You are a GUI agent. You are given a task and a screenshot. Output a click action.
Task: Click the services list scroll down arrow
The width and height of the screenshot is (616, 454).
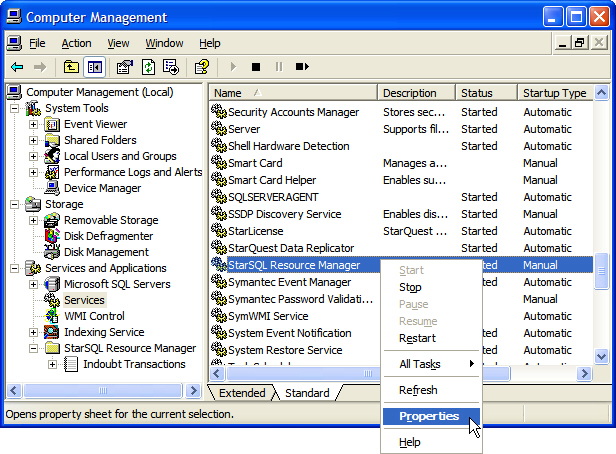click(601, 357)
